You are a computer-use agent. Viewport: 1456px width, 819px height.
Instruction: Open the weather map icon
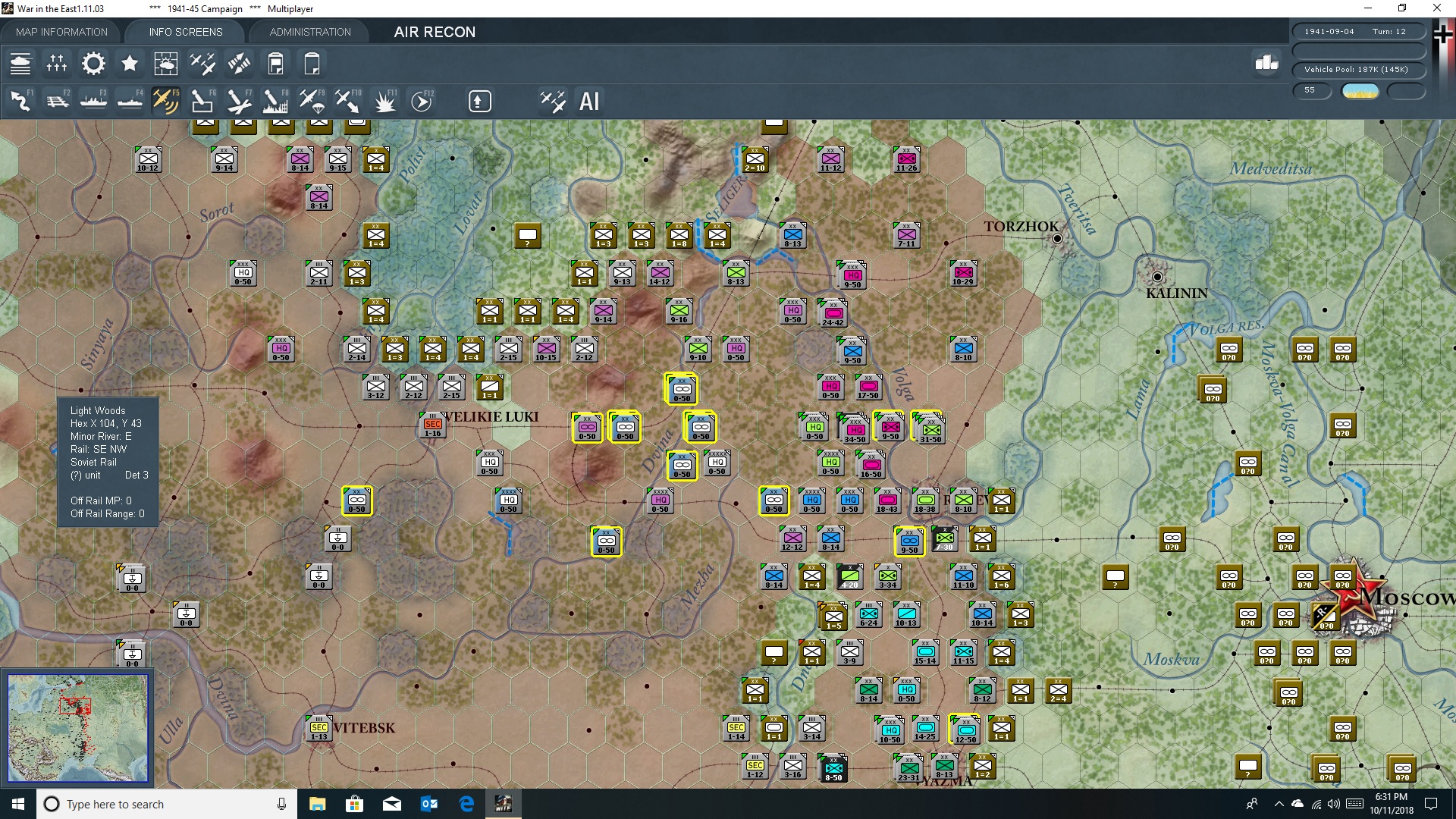(x=166, y=64)
